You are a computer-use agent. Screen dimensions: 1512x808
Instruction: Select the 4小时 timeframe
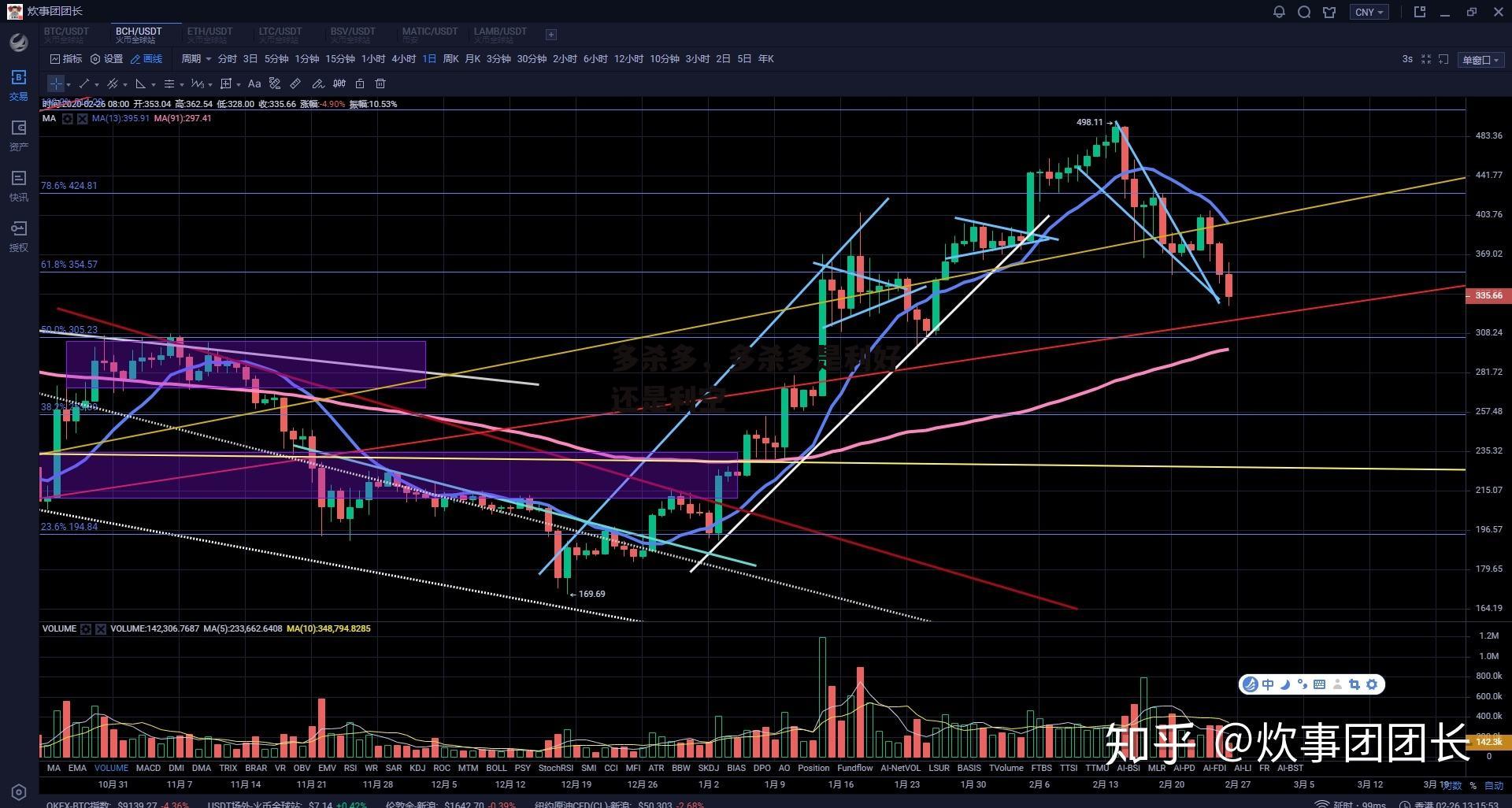(403, 59)
